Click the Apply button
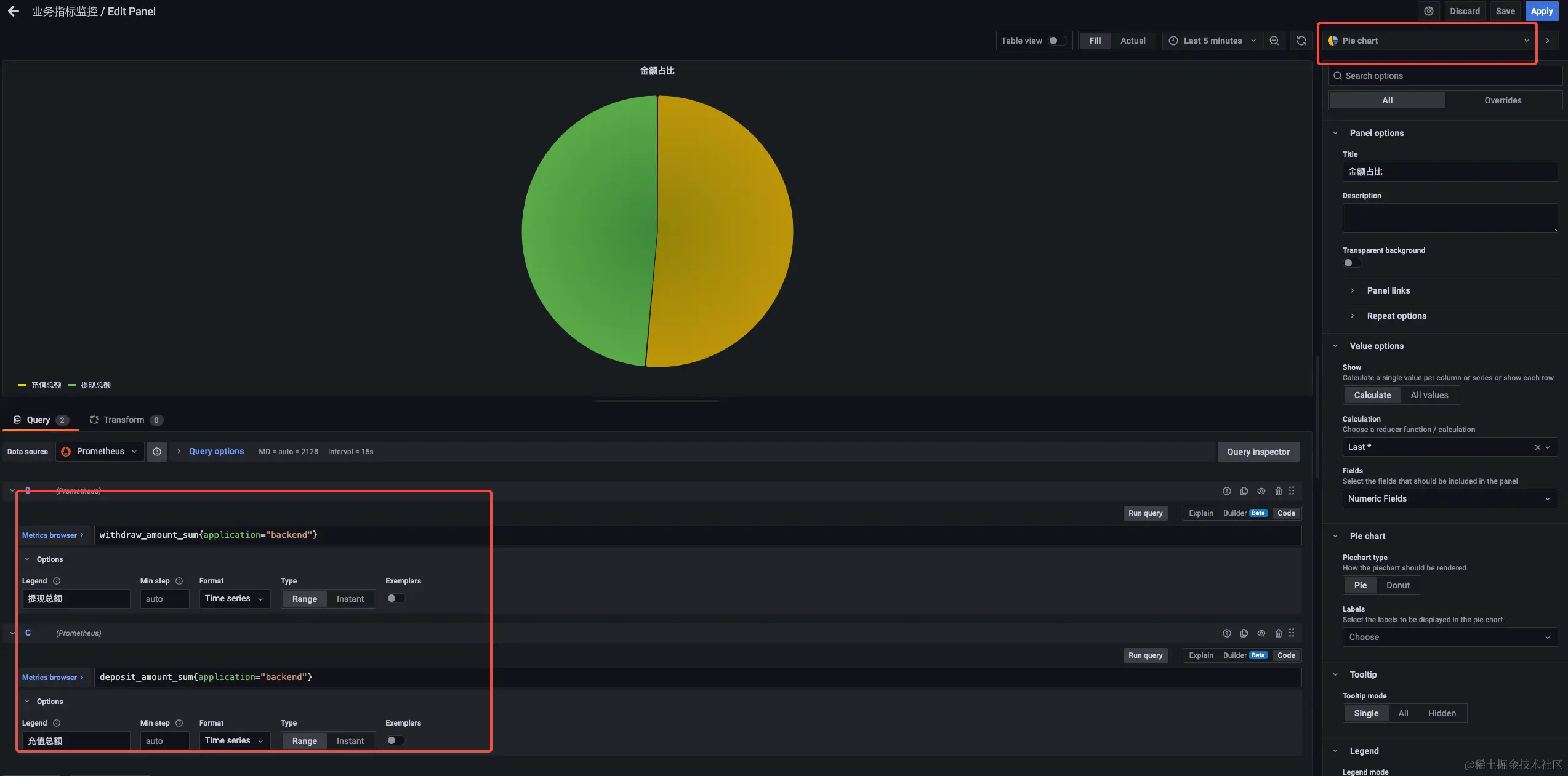The image size is (1568, 776). (x=1542, y=11)
